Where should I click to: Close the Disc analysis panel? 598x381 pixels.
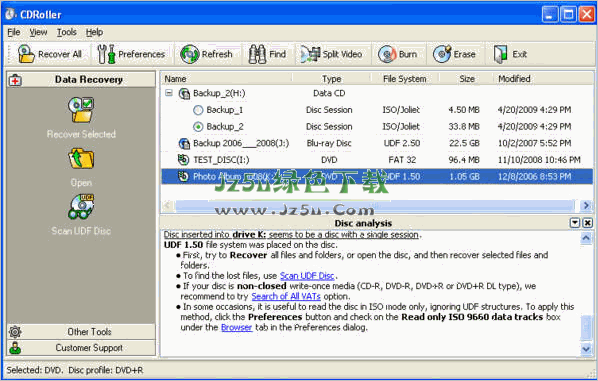(x=588, y=223)
